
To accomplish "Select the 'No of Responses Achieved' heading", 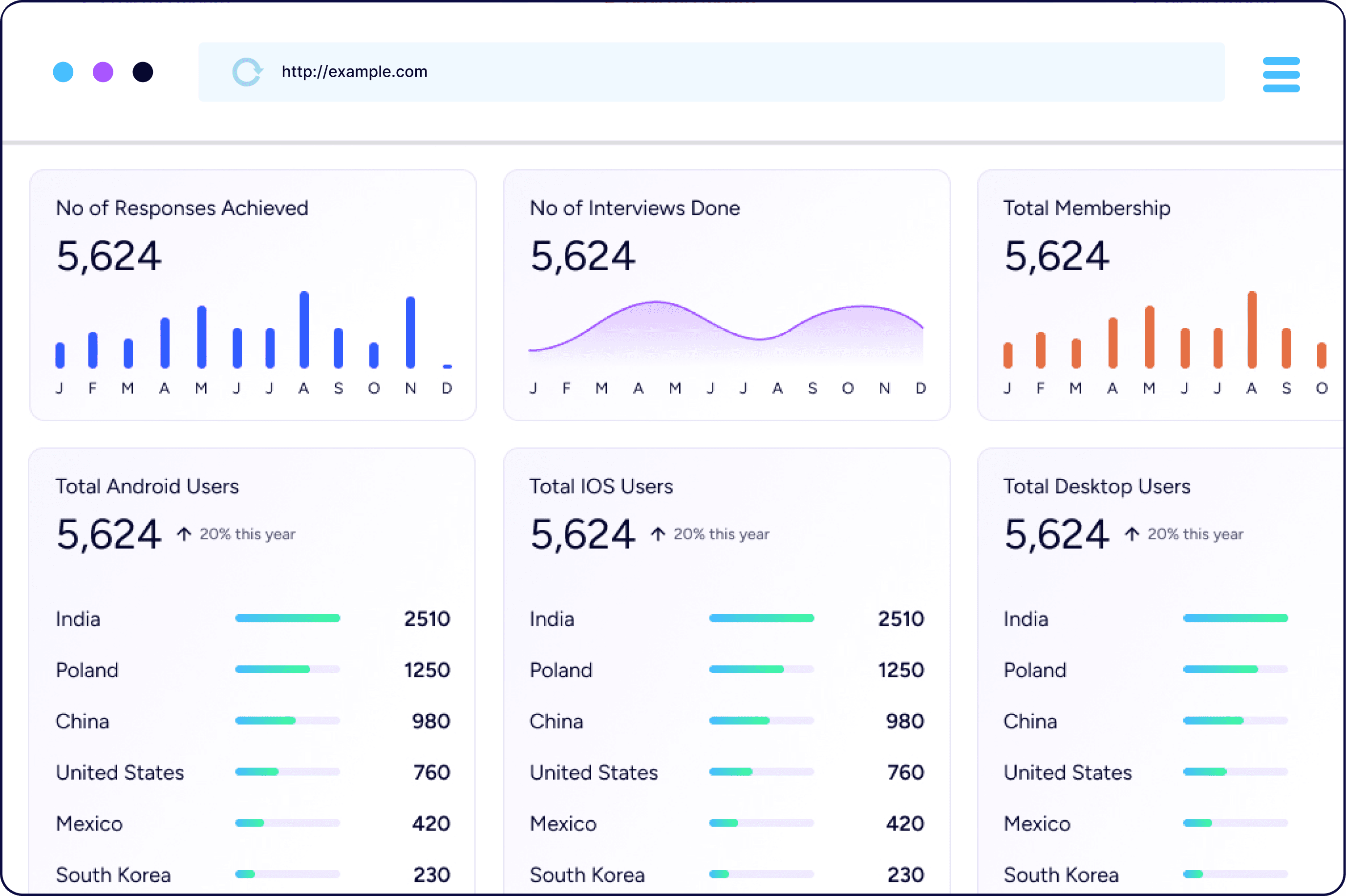I will point(182,208).
